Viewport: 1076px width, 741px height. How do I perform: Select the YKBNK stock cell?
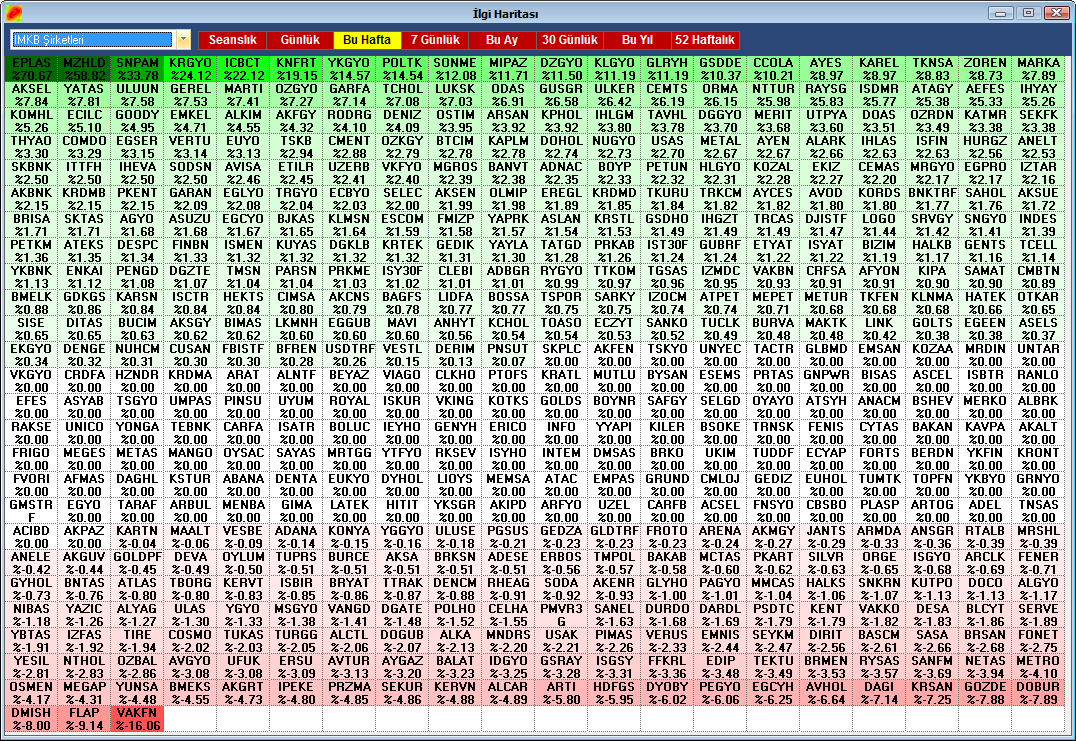32,277
